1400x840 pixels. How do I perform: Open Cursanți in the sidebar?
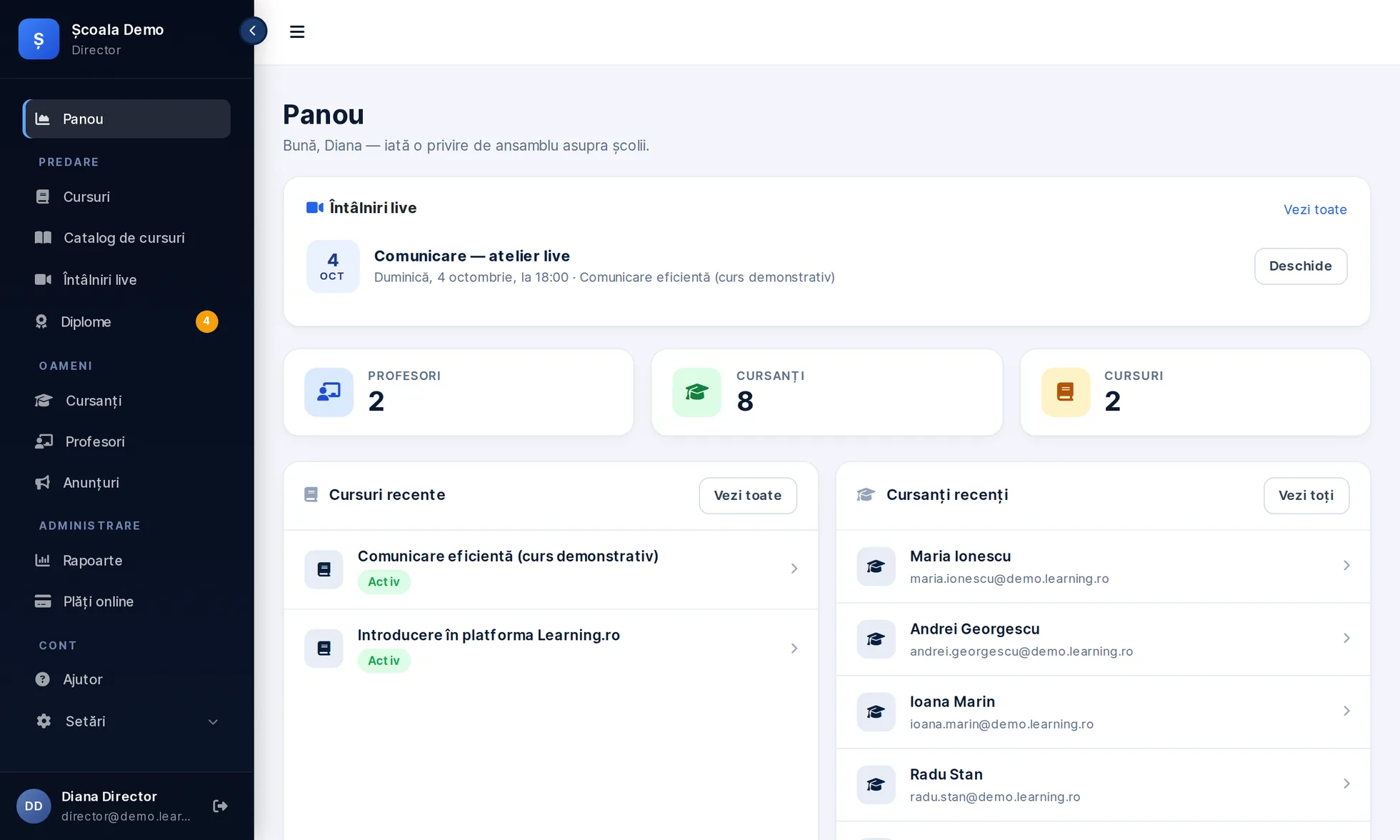click(x=126, y=401)
